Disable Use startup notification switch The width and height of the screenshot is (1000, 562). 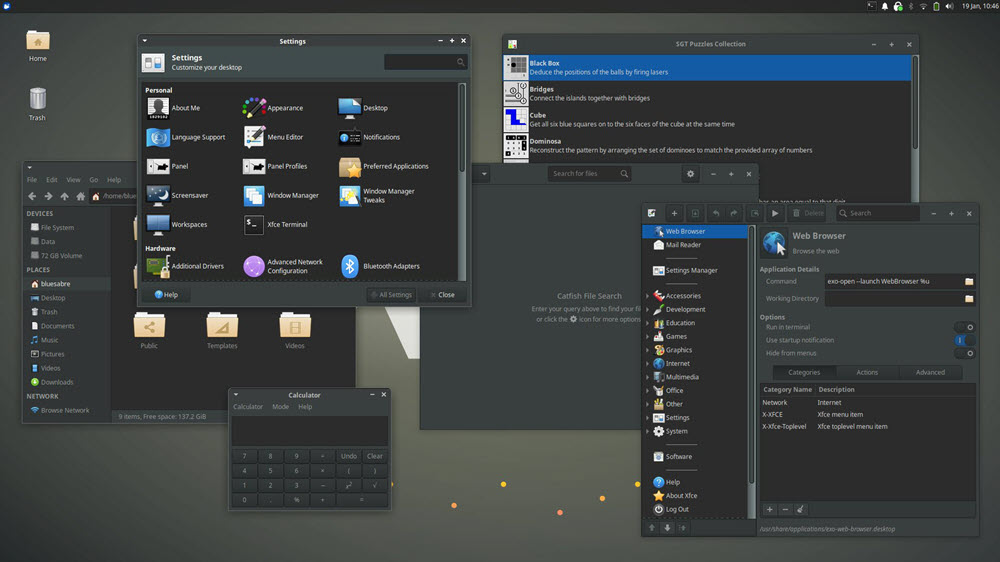pyautogui.click(x=964, y=340)
